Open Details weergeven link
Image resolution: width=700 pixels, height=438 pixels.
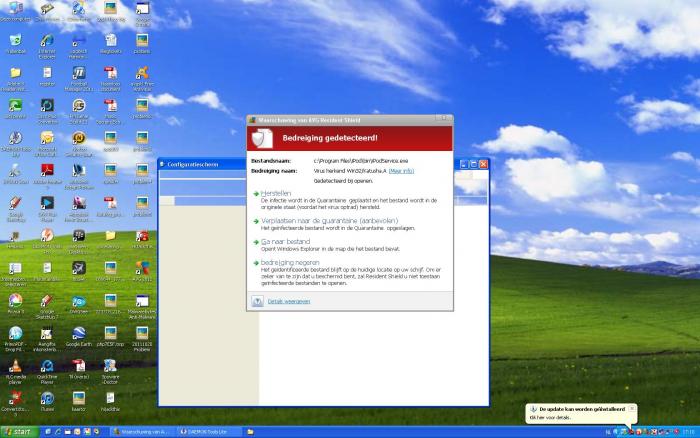(289, 301)
